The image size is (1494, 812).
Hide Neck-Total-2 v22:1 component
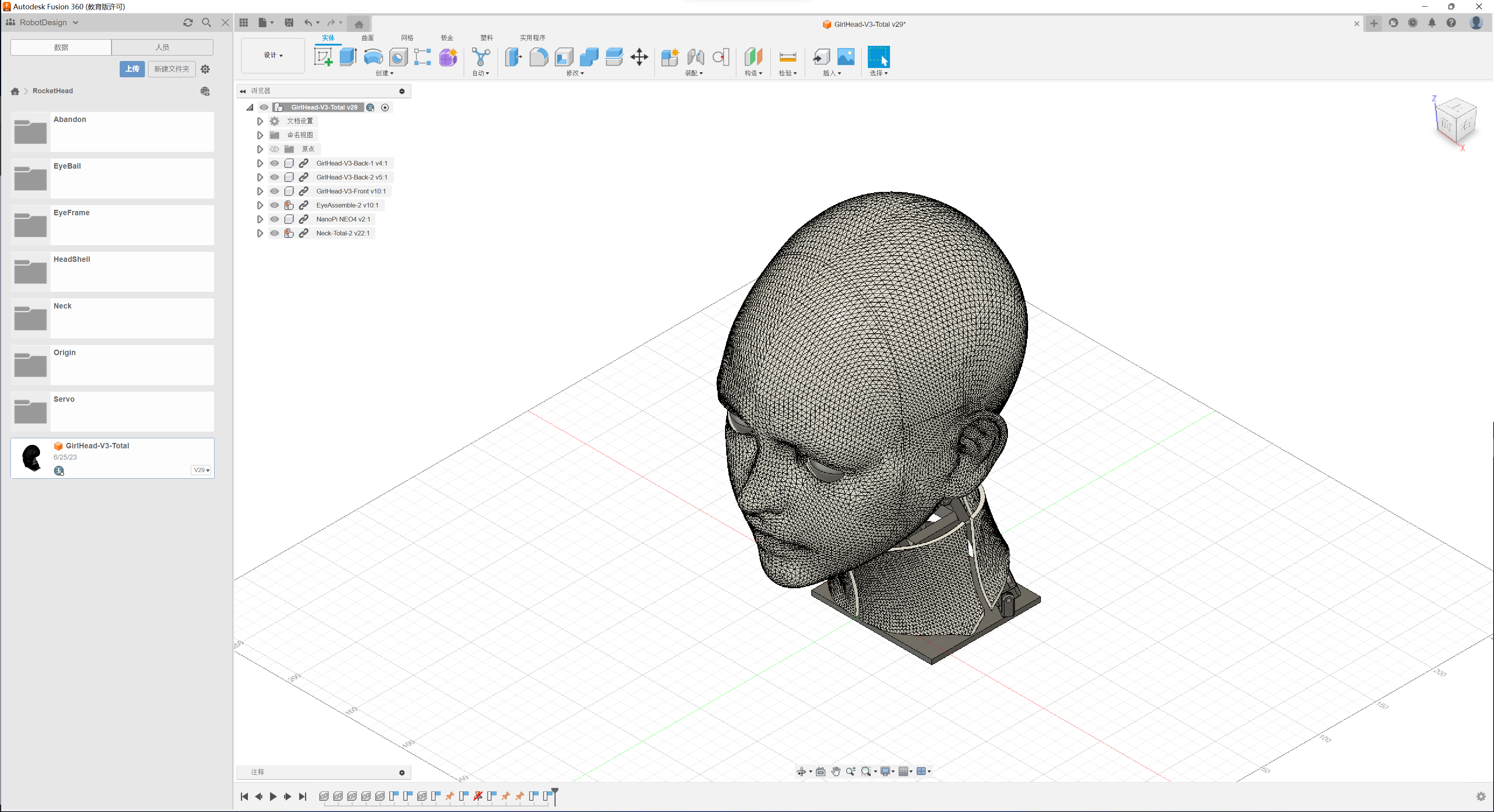tap(274, 233)
